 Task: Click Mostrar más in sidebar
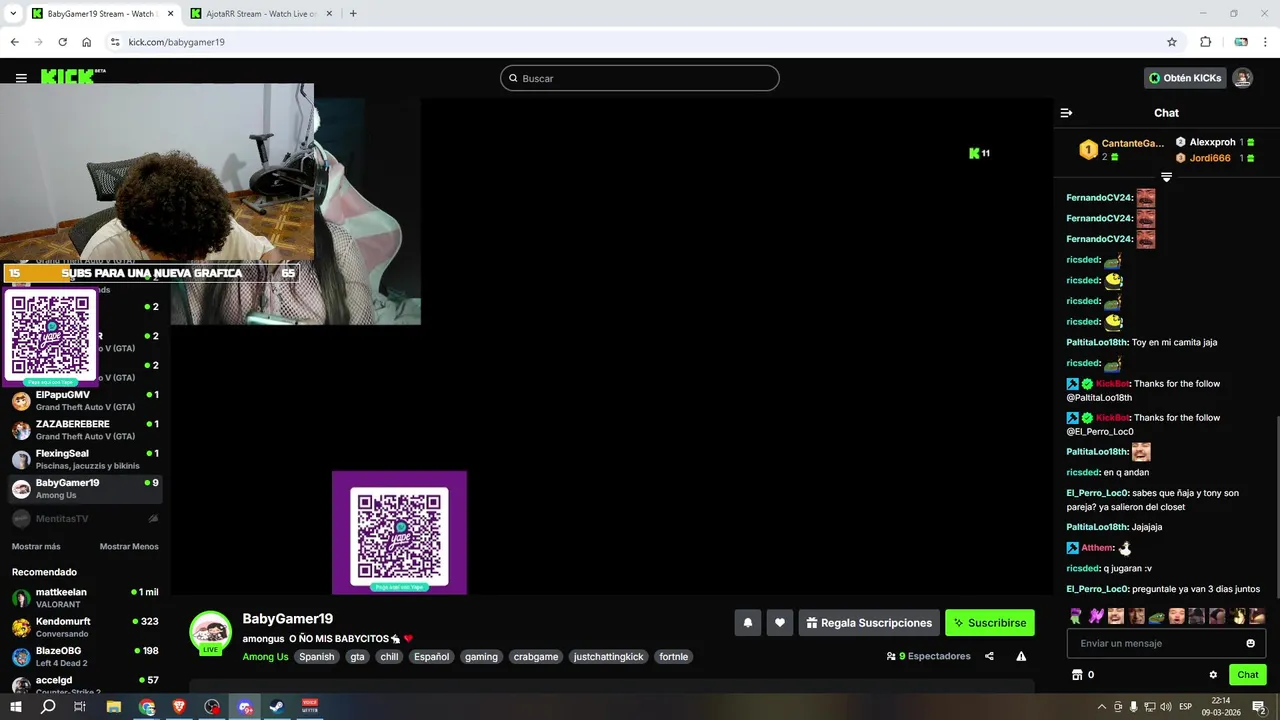pyautogui.click(x=36, y=547)
